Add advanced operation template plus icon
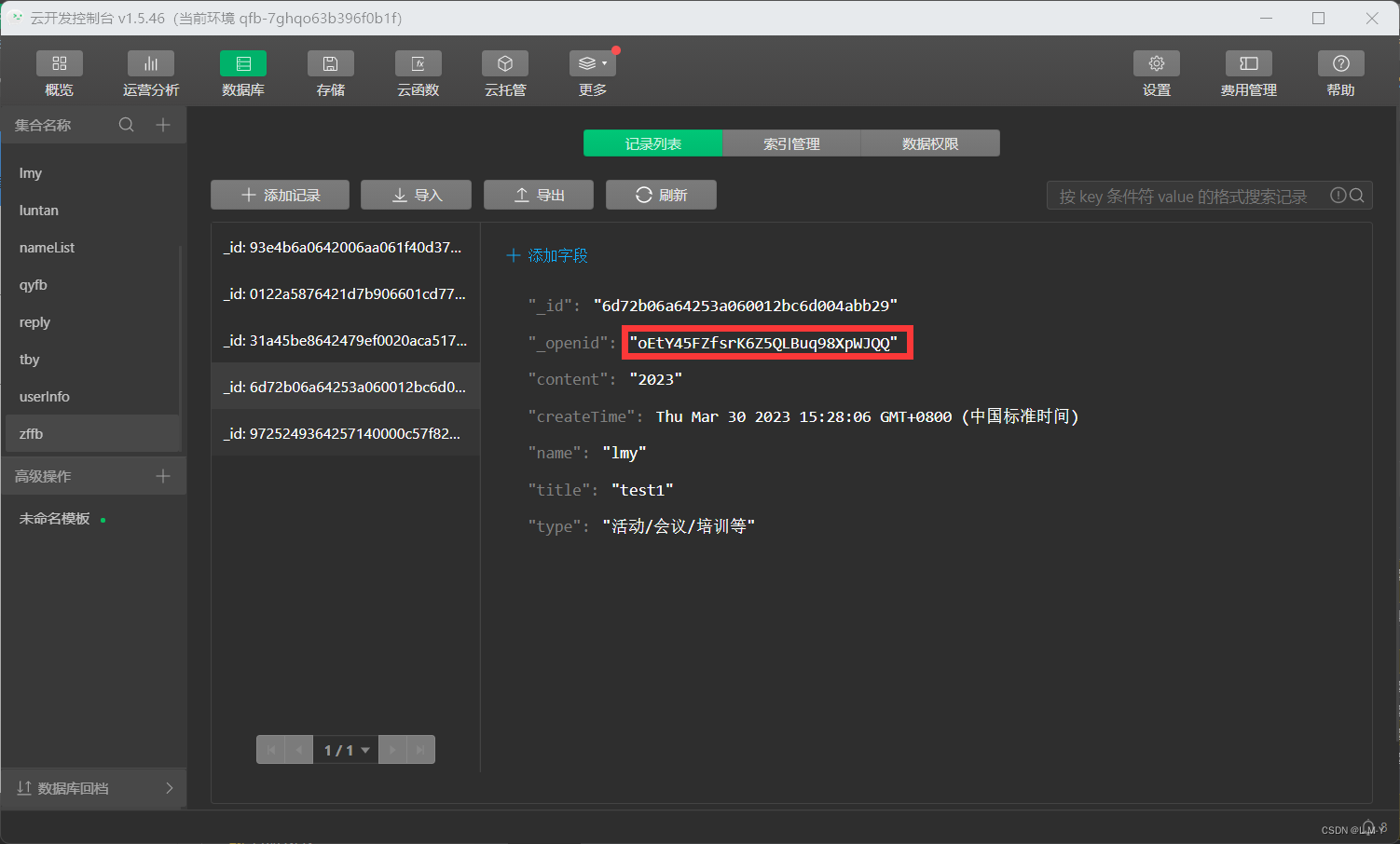The image size is (1400, 844). pyautogui.click(x=163, y=476)
